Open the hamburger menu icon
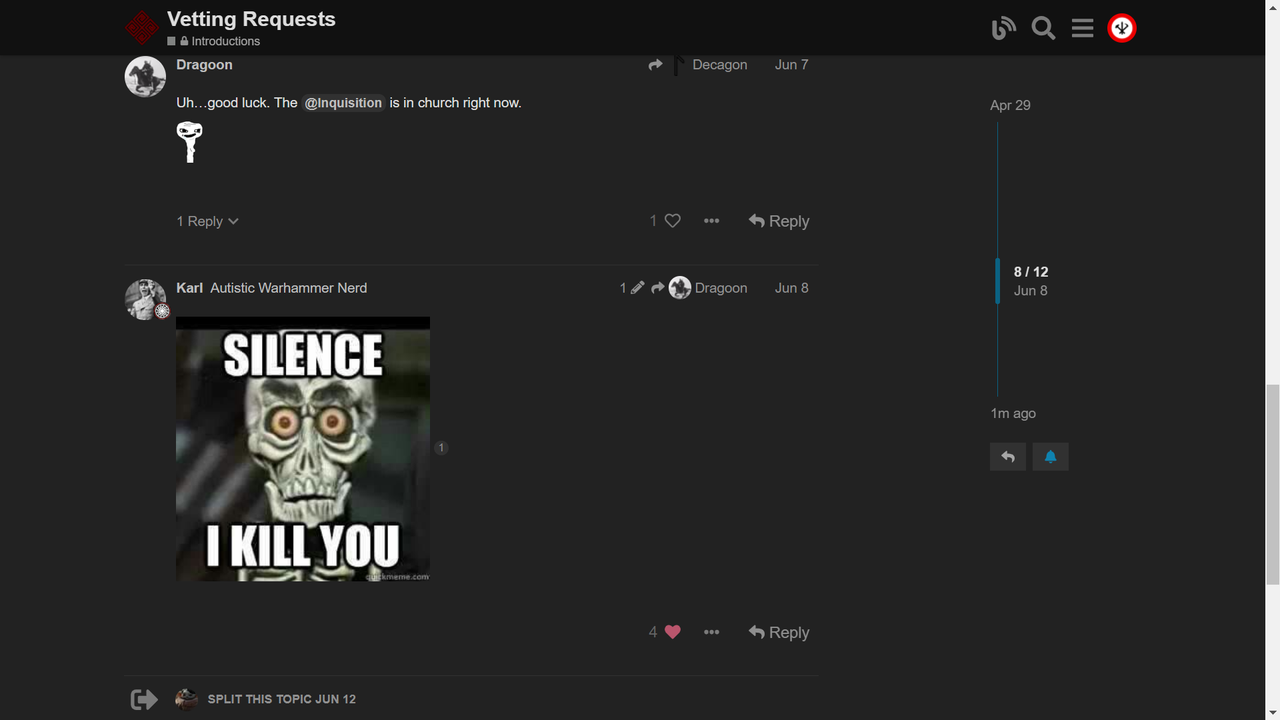The width and height of the screenshot is (1280, 720). pyautogui.click(x=1082, y=28)
